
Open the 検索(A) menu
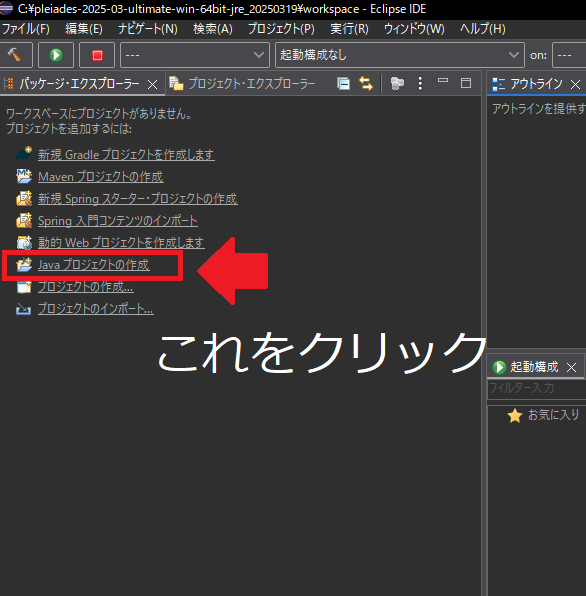213,29
